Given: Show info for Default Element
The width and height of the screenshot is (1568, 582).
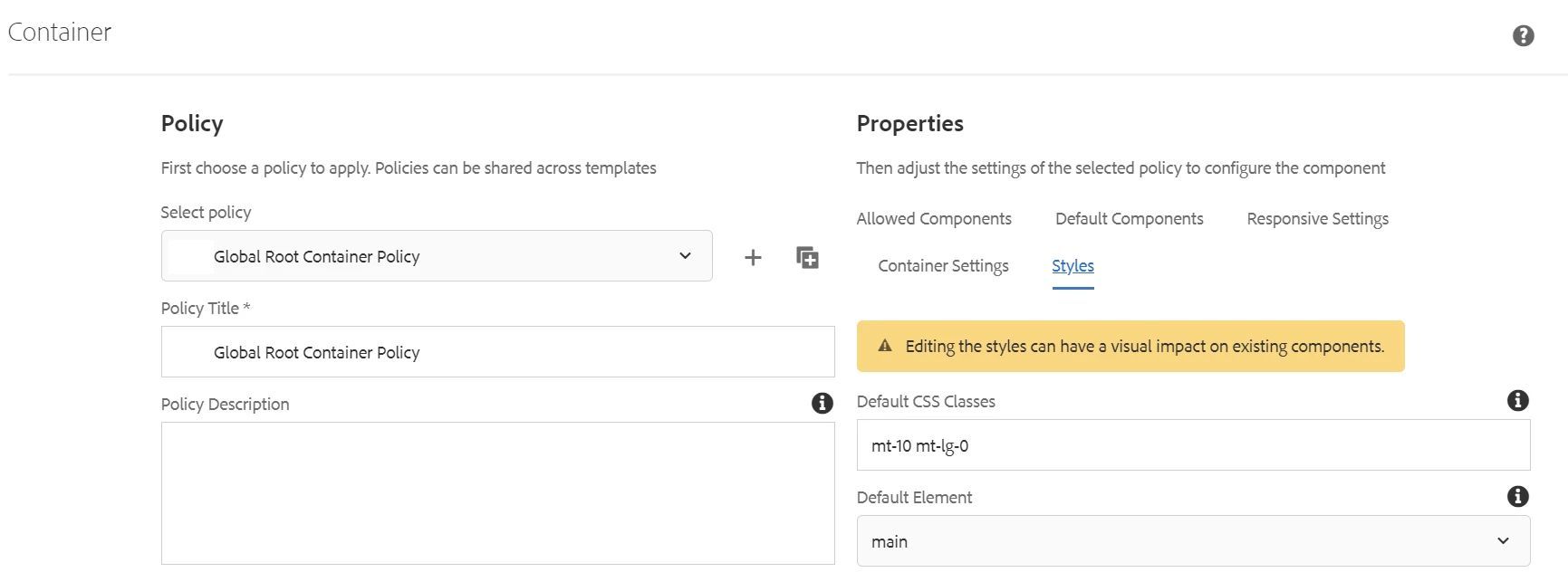Looking at the screenshot, I should click(1517, 497).
